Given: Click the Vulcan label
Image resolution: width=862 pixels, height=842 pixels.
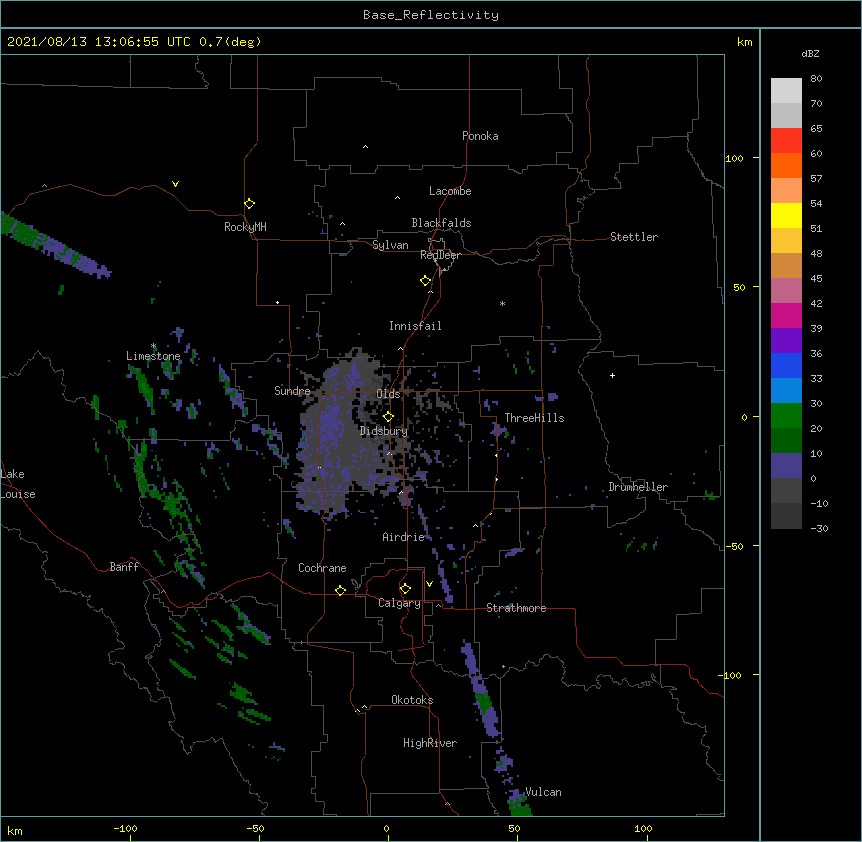Looking at the screenshot, I should pos(543,792).
